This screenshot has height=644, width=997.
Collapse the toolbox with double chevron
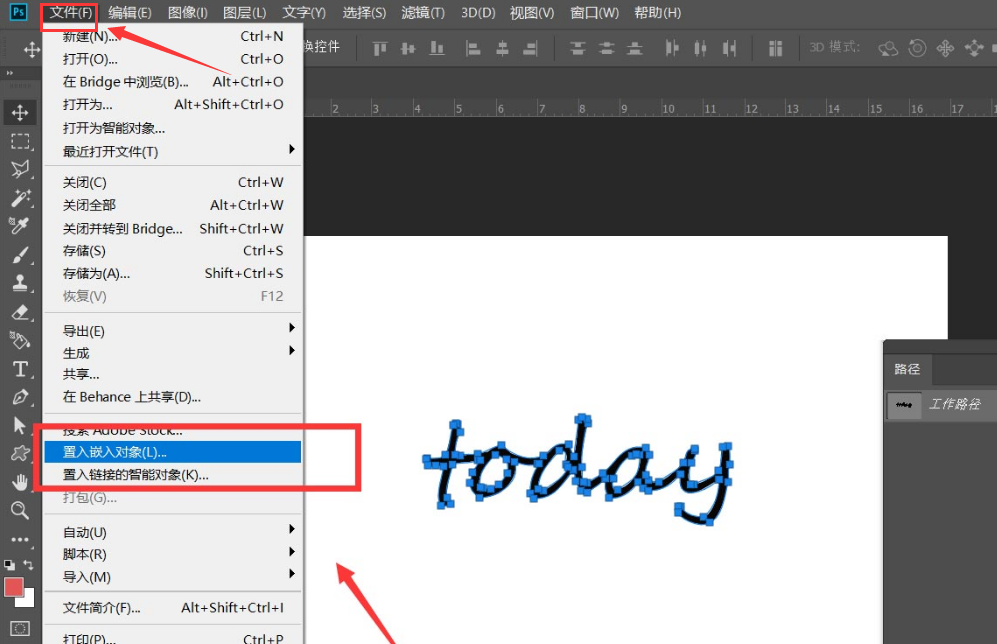tap(10, 73)
